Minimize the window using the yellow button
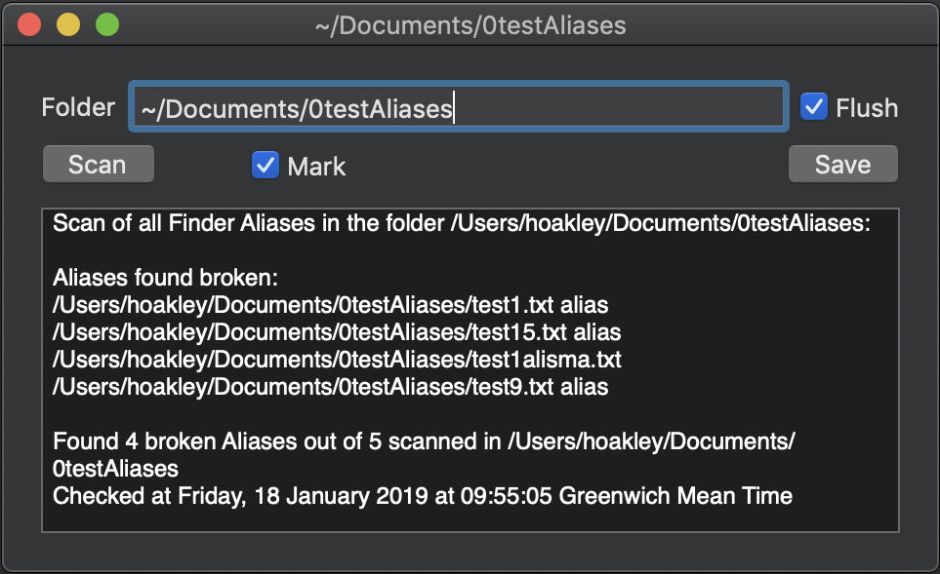This screenshot has height=574, width=940. [x=68, y=25]
